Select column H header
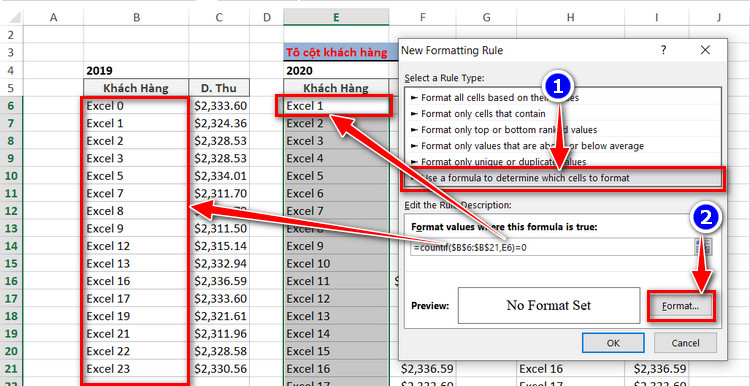750x386 pixels. click(570, 18)
